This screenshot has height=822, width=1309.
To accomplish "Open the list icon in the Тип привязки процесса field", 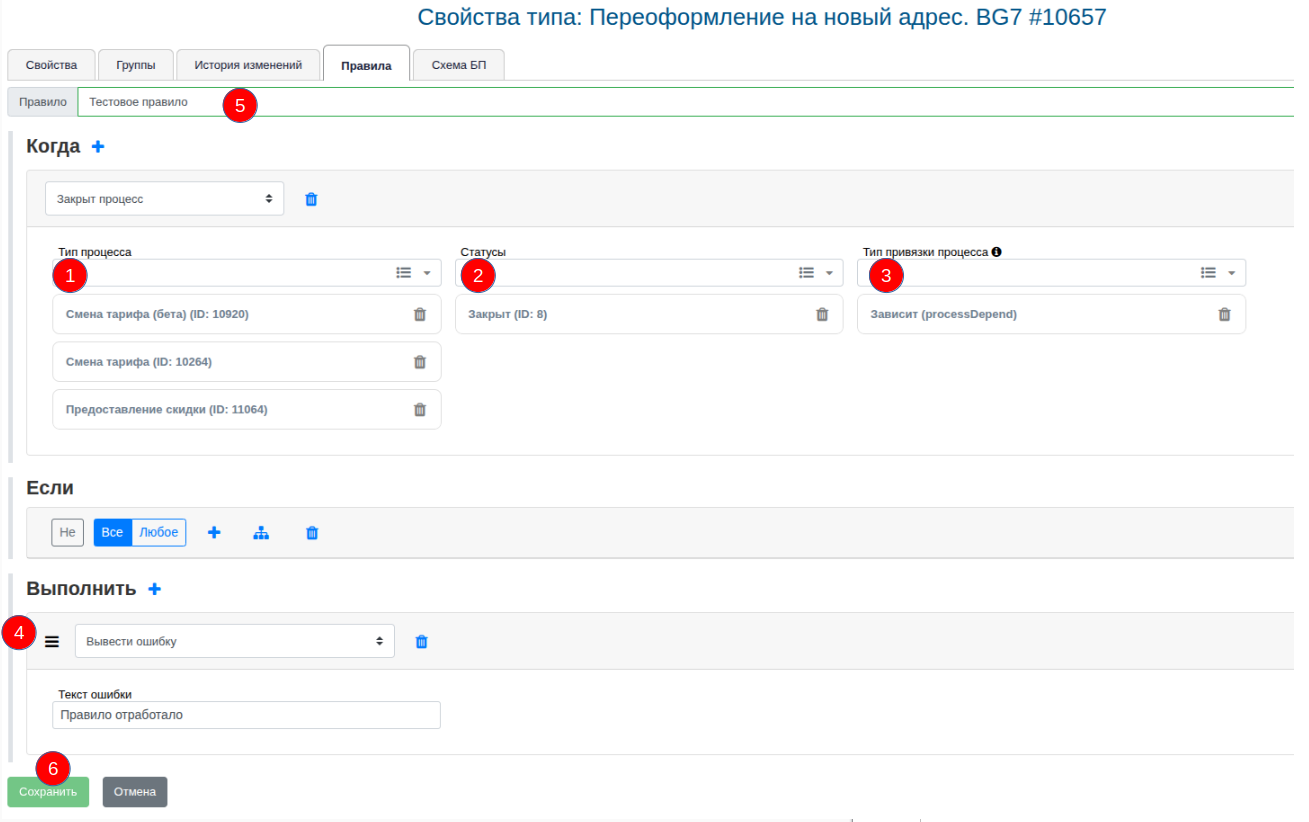I will [x=1208, y=272].
